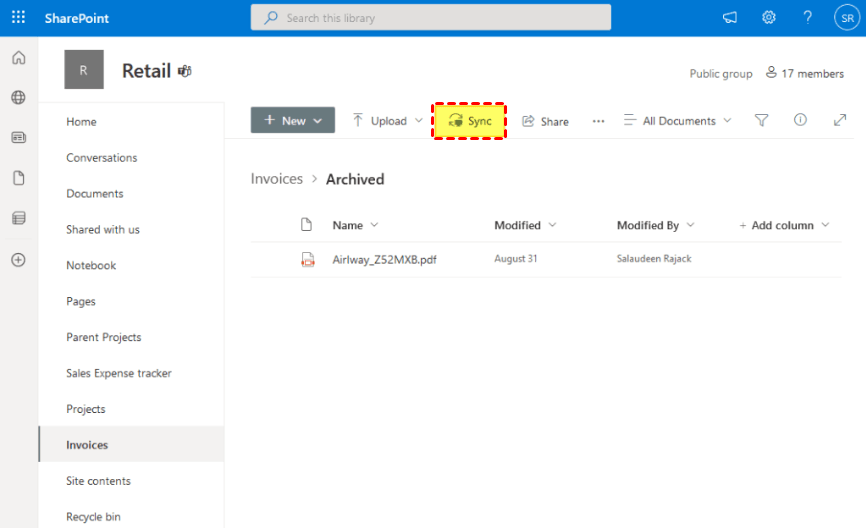Screen dimensions: 866x528
Task: Click the Share button
Action: (546, 122)
